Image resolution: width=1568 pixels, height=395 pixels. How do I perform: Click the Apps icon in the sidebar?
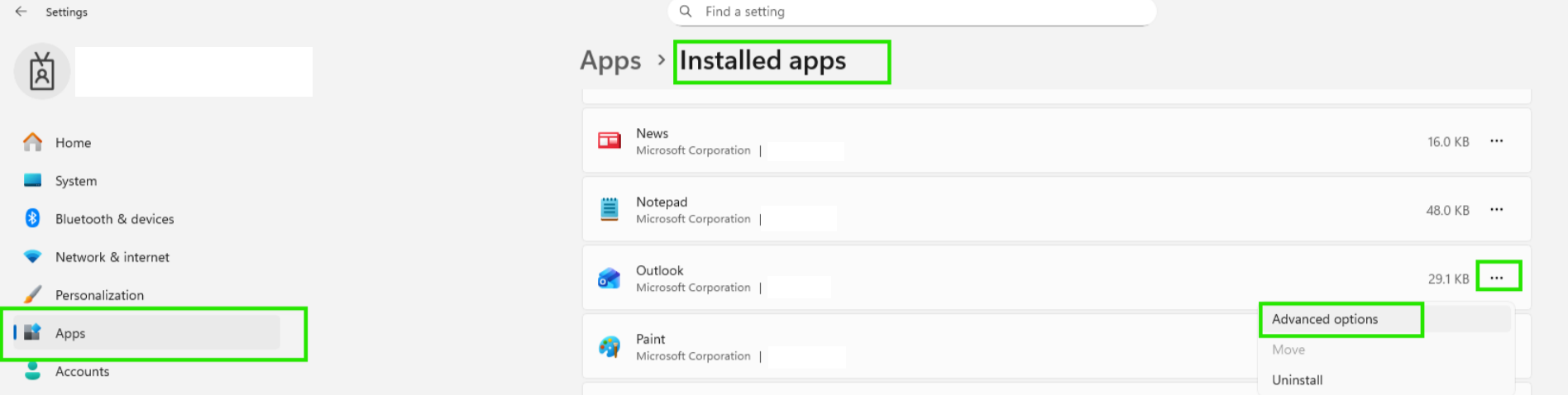(x=32, y=332)
